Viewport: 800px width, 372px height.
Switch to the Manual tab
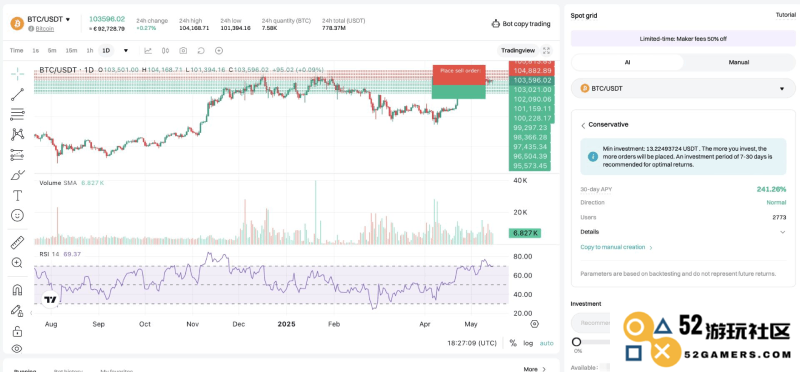coord(739,62)
